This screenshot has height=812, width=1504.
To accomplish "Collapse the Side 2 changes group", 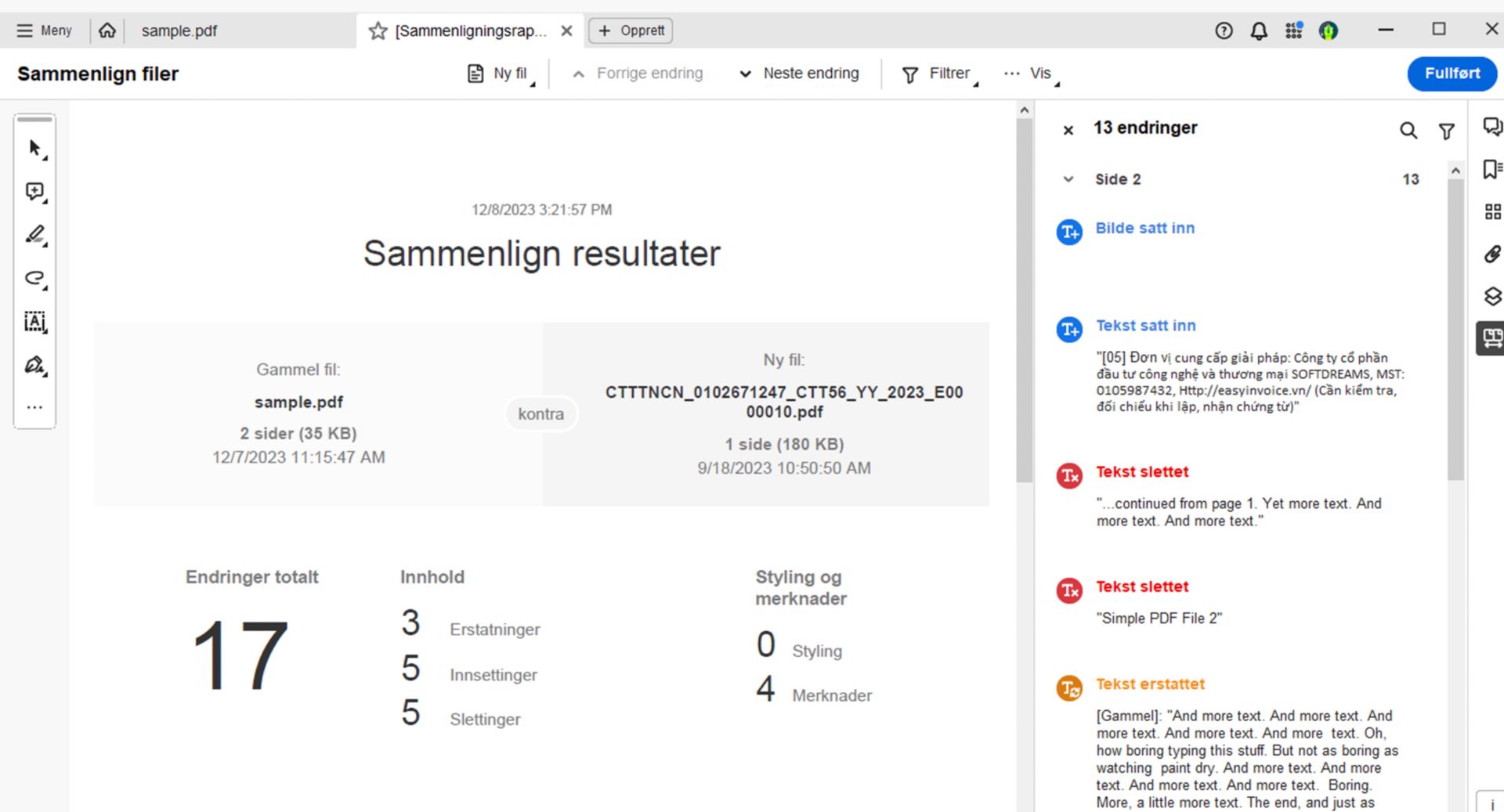I will 1068,179.
